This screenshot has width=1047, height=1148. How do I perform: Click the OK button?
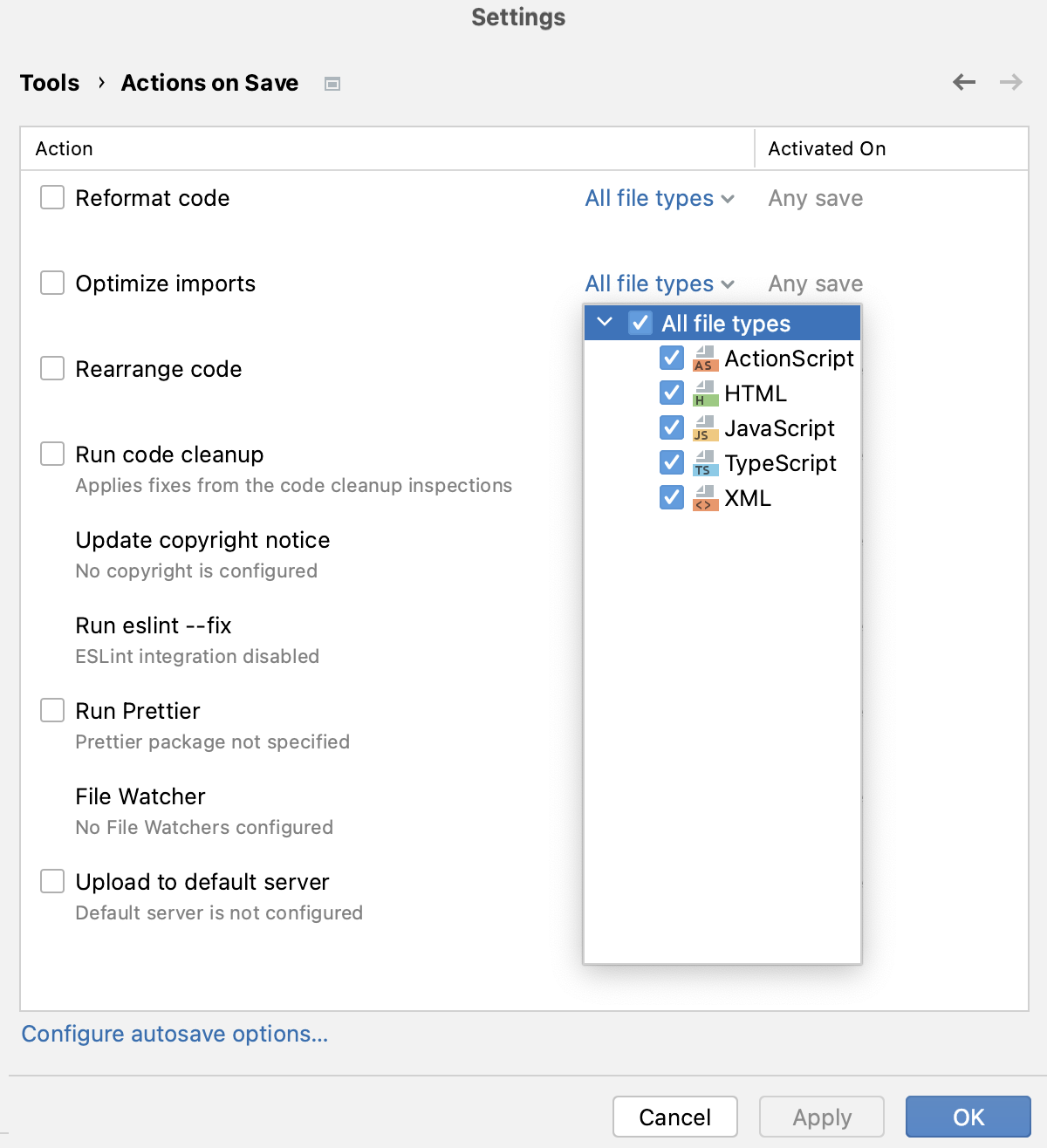[x=968, y=1117]
